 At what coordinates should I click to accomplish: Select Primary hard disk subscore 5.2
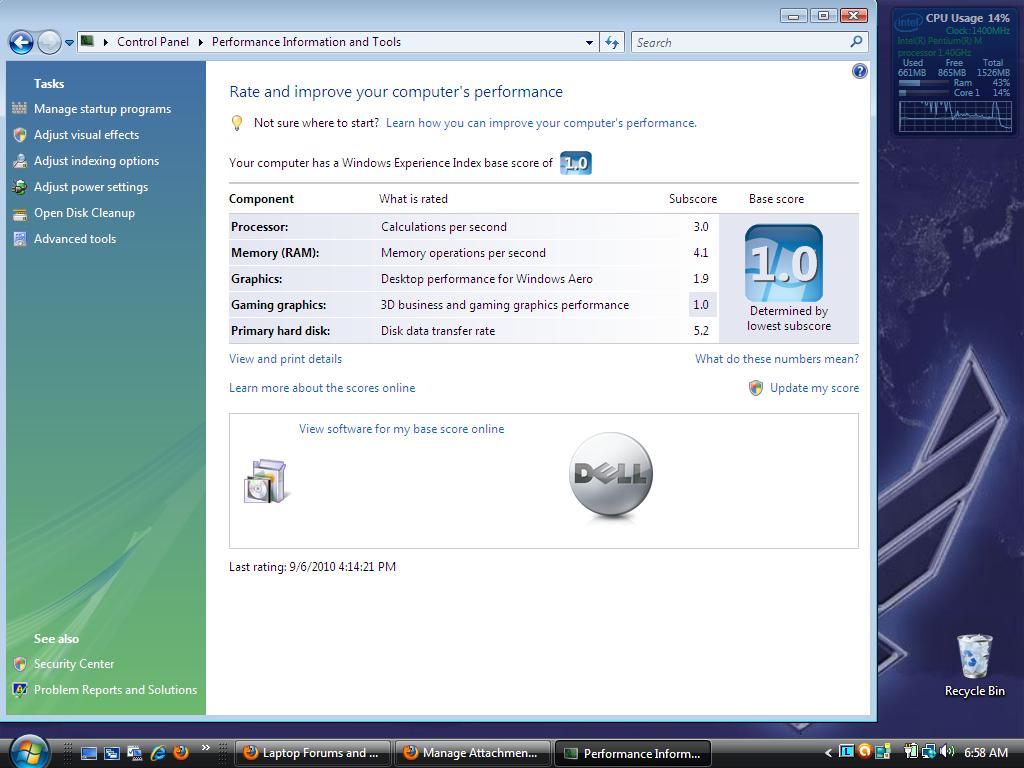tap(701, 331)
